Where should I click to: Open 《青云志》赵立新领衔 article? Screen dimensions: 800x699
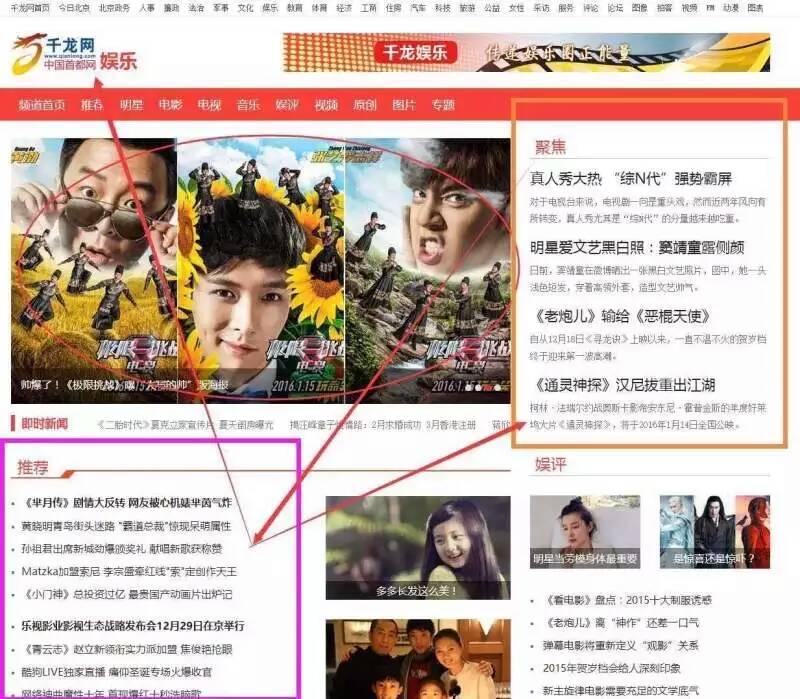click(x=127, y=649)
